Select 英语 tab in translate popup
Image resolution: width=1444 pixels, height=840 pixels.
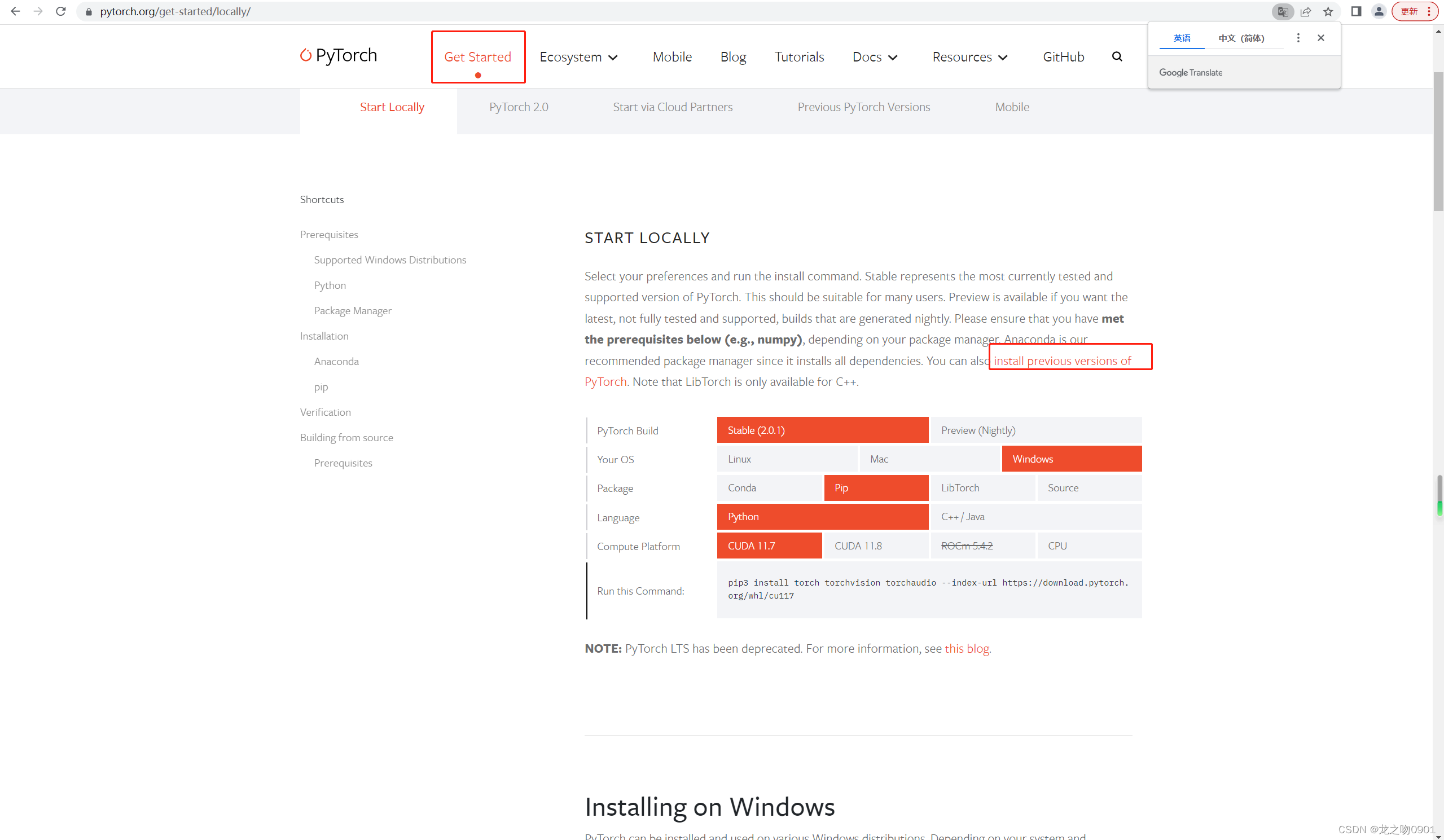(x=1182, y=38)
